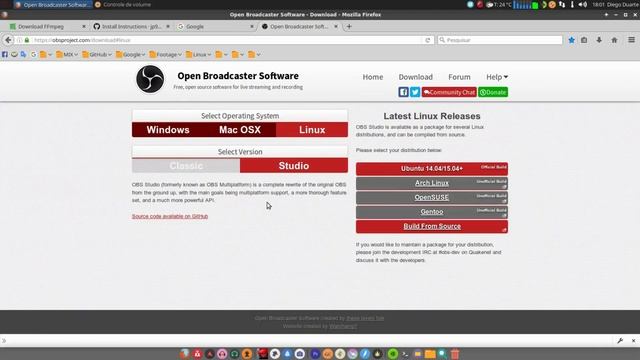Close the Download FFmpeg tab
This screenshot has height=360, width=640.
coord(84,27)
